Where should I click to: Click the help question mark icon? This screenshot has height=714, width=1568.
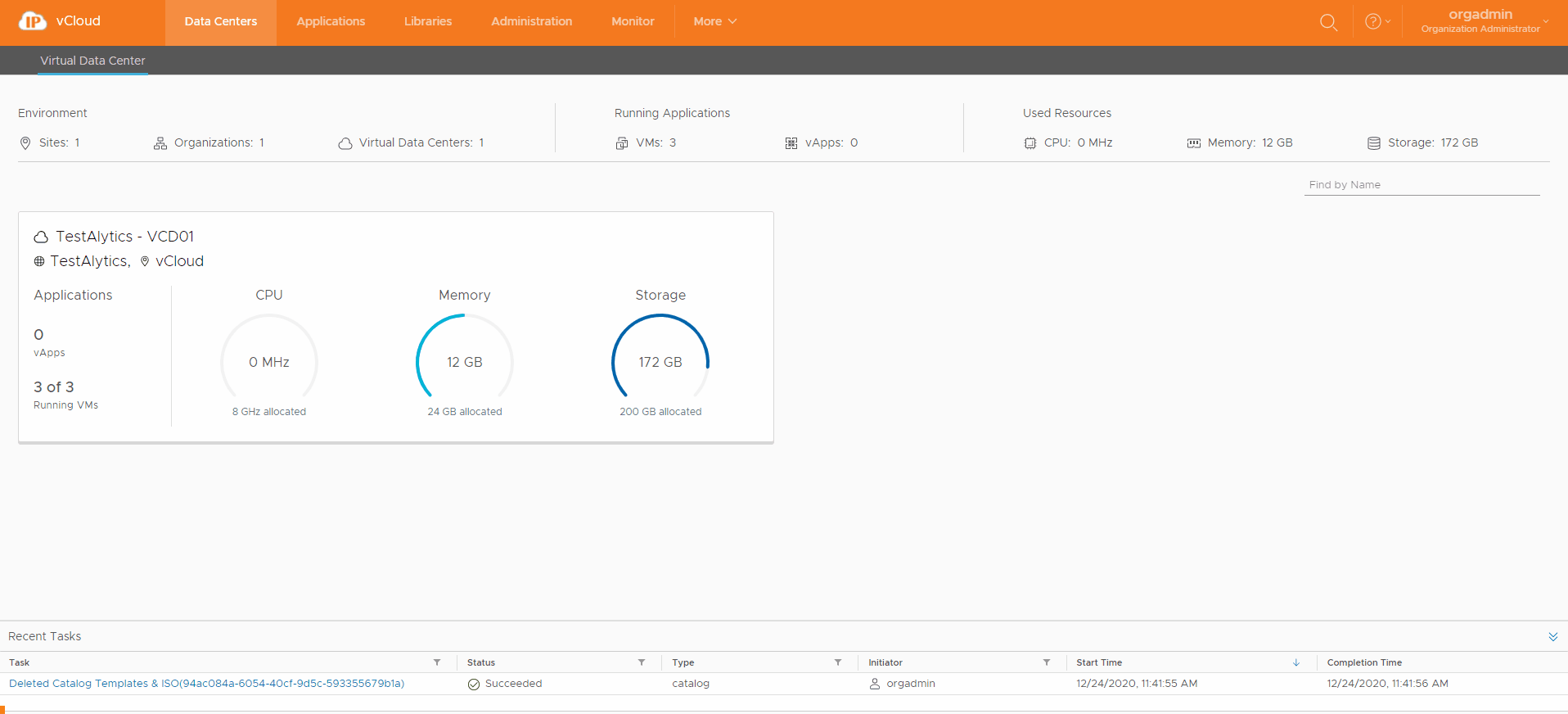pyautogui.click(x=1373, y=22)
